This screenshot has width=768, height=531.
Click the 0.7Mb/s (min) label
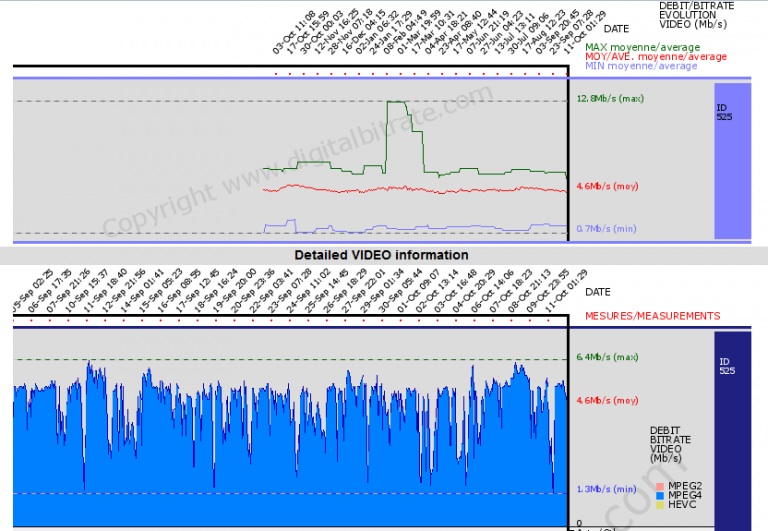coord(607,229)
